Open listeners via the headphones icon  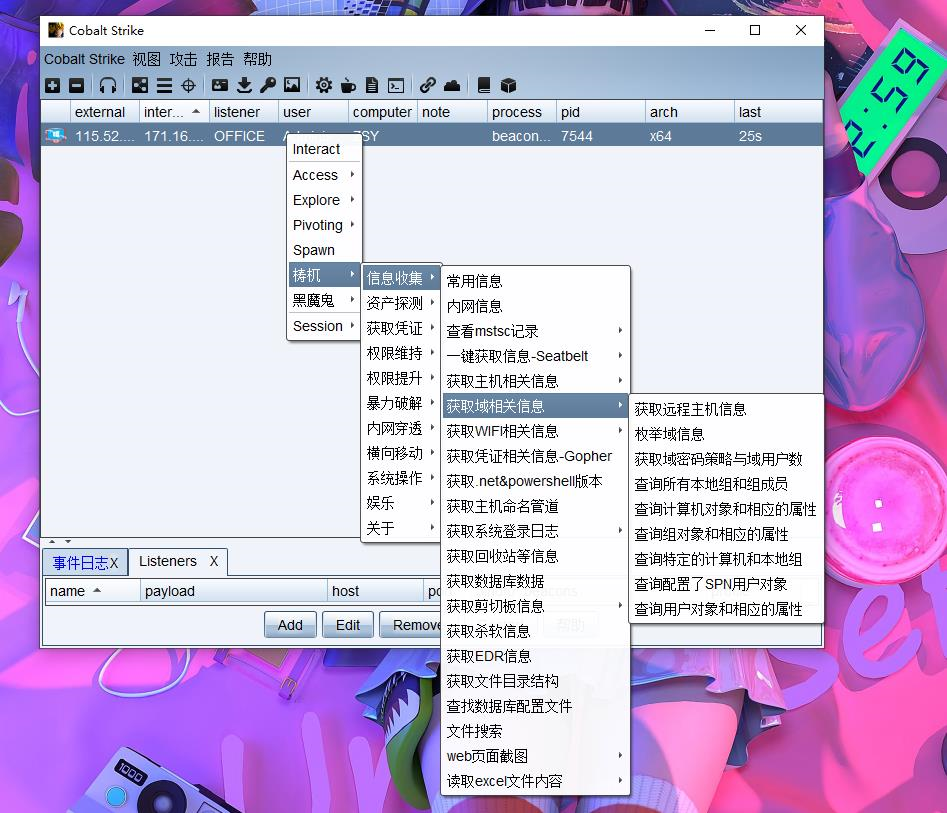click(x=108, y=86)
